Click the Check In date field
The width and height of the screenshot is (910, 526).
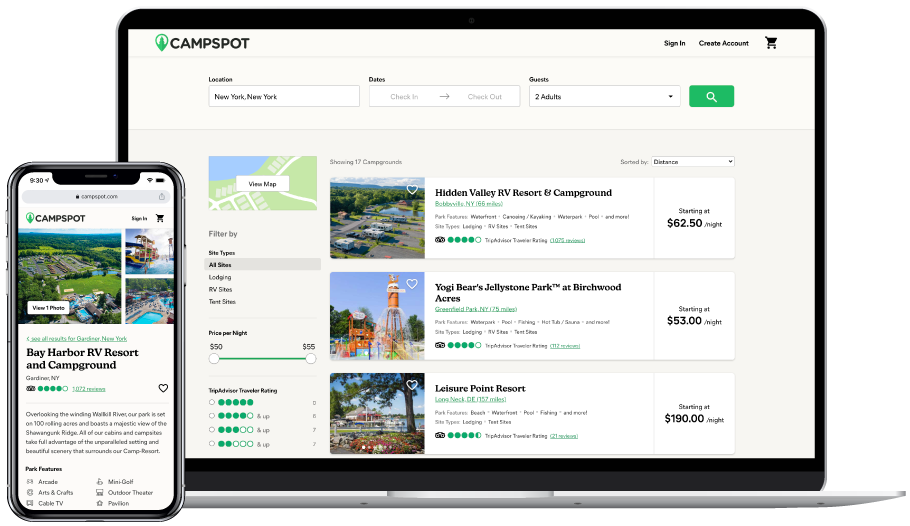click(404, 97)
